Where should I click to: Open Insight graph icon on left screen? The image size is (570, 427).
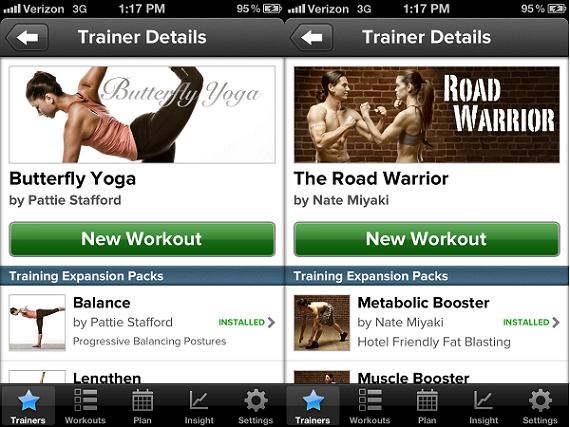pos(199,400)
